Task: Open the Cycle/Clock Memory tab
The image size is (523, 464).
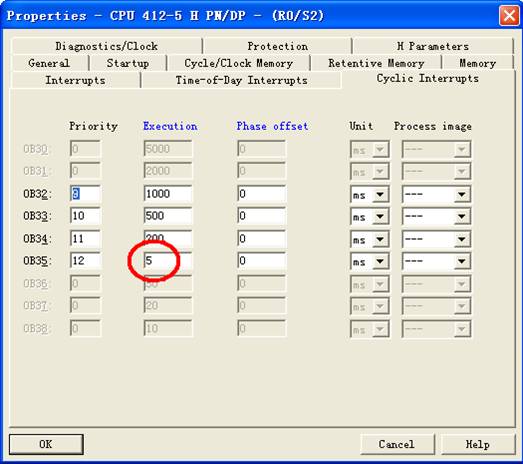Action: (x=239, y=63)
